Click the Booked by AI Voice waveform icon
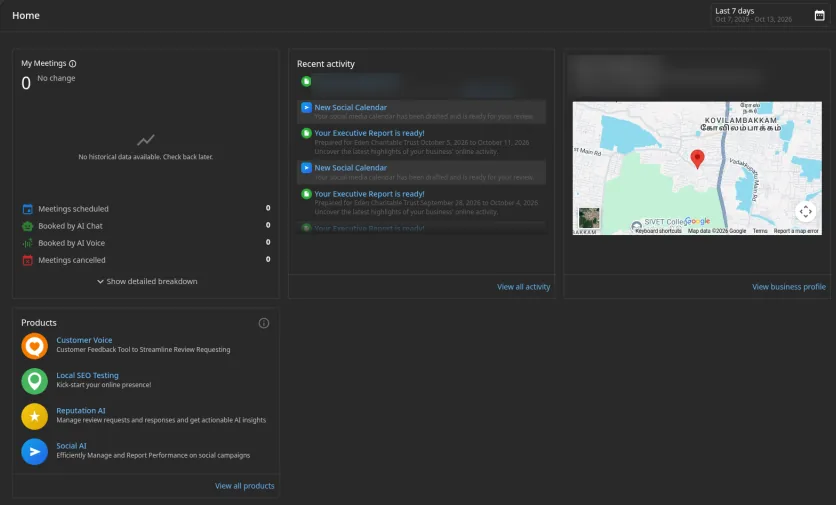The width and height of the screenshot is (836, 505). (x=28, y=243)
